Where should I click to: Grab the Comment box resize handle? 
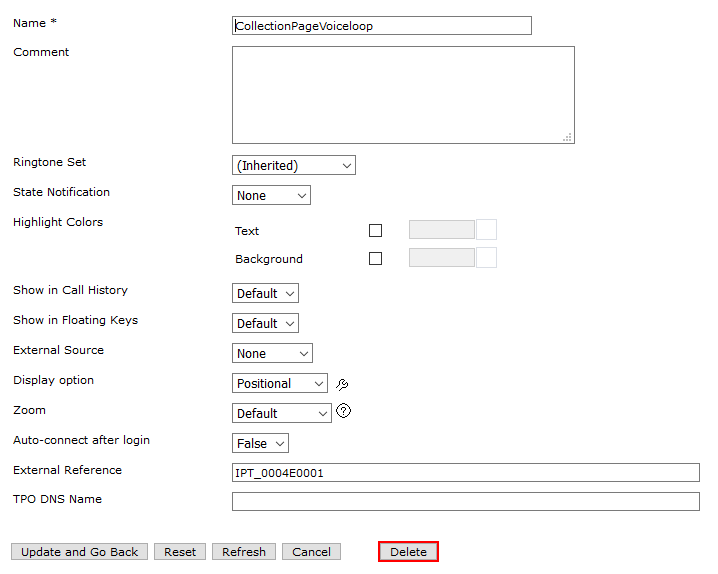[568, 137]
